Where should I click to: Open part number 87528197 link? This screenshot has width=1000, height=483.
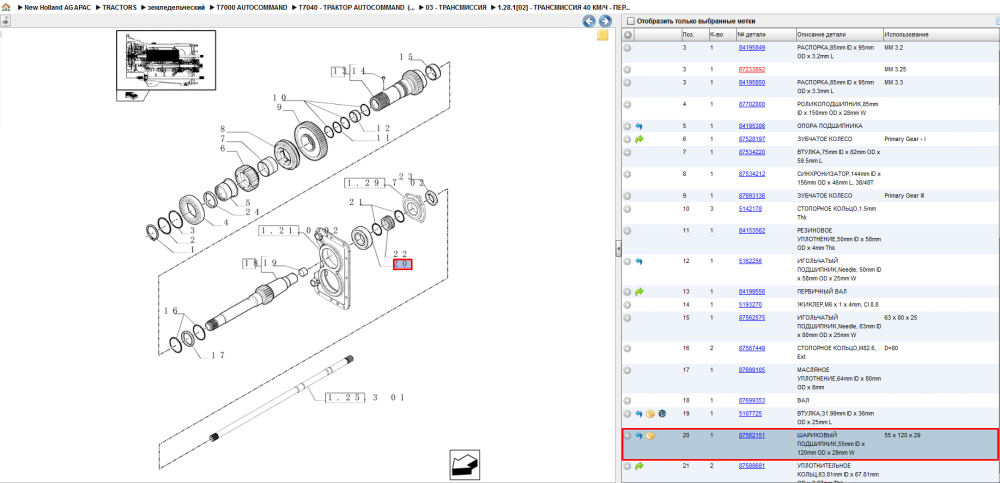[752, 139]
